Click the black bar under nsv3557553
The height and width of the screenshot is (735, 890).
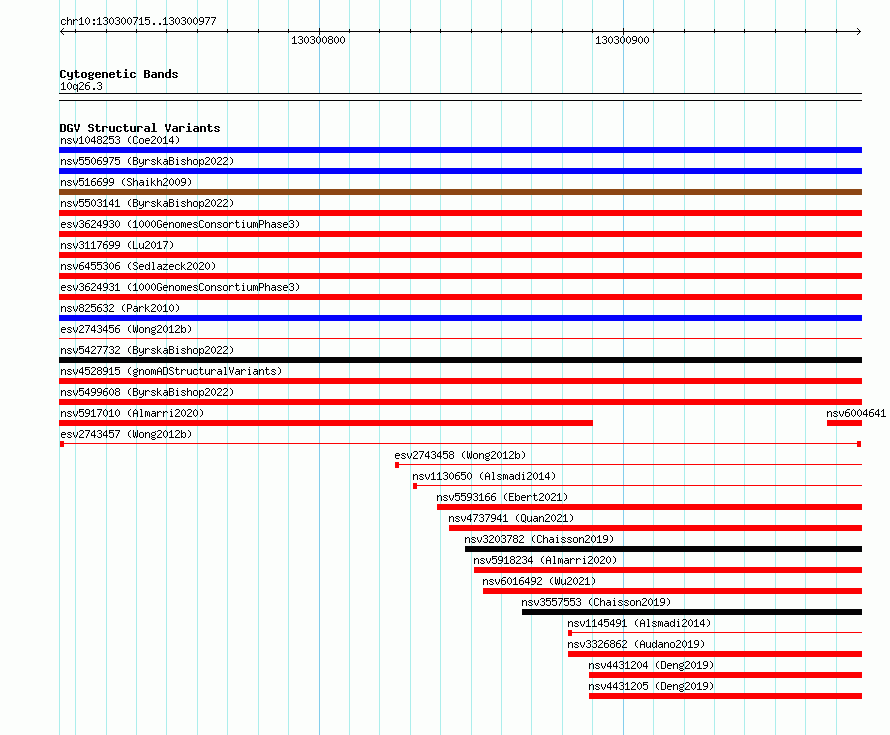pyautogui.click(x=692, y=612)
